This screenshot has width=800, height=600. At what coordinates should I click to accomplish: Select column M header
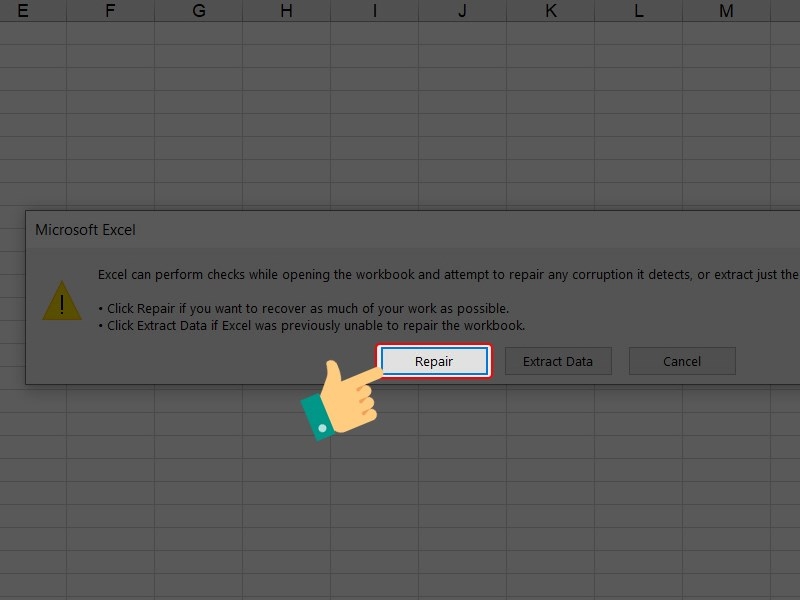pos(727,10)
